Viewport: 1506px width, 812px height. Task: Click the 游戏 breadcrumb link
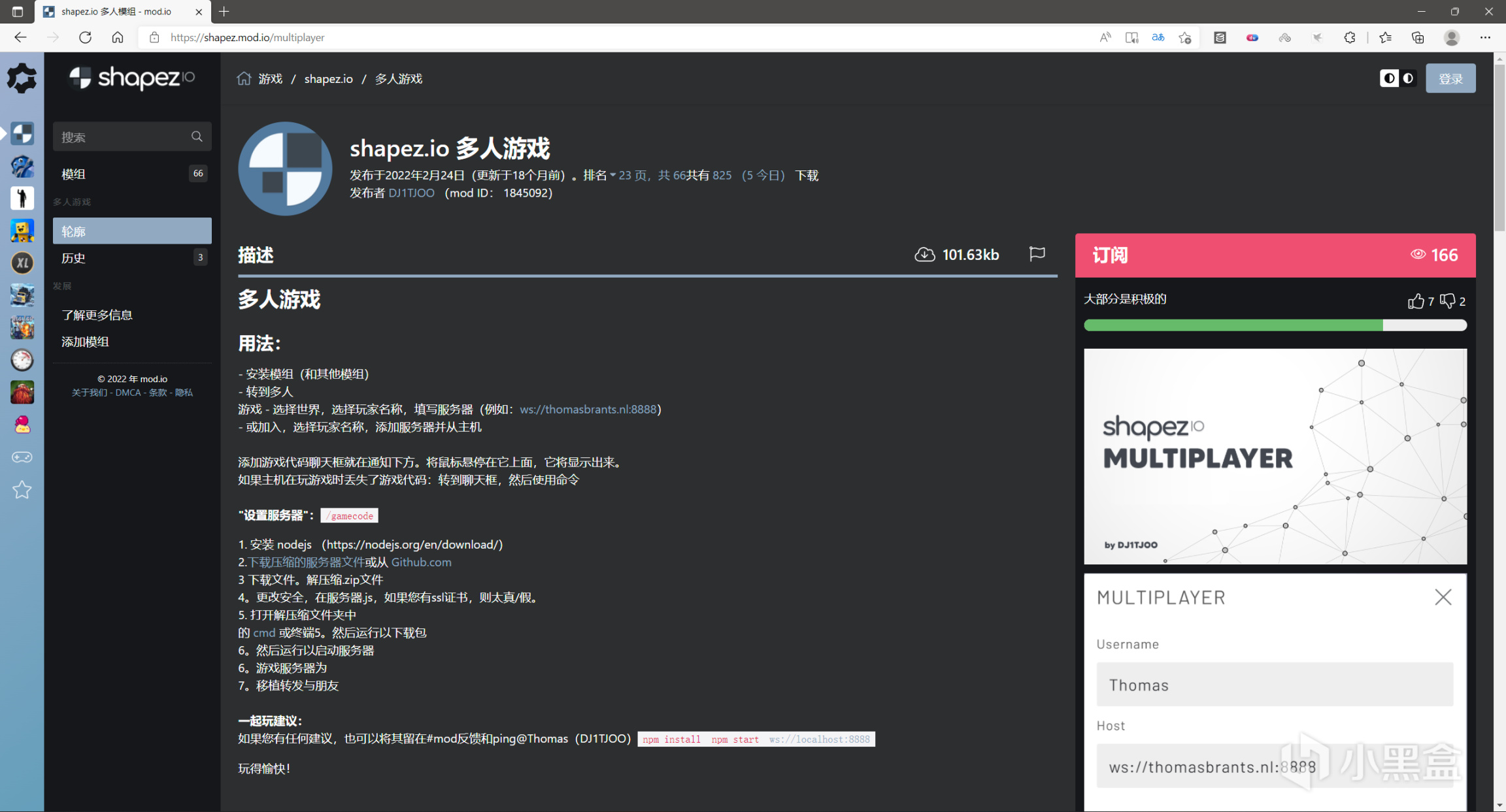coord(270,78)
